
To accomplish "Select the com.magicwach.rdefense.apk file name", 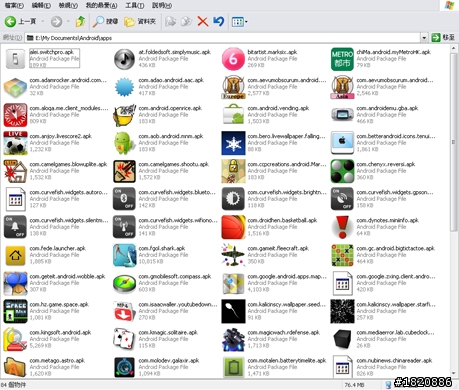I will (284, 332).
